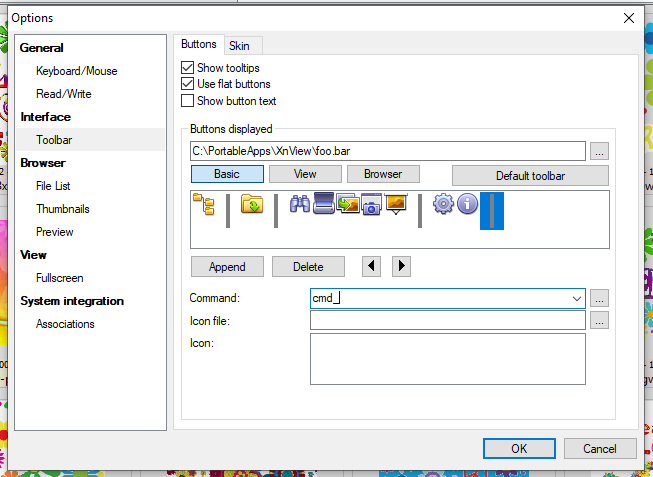Move selected button right with arrow
This screenshot has width=653, height=477.
(401, 266)
